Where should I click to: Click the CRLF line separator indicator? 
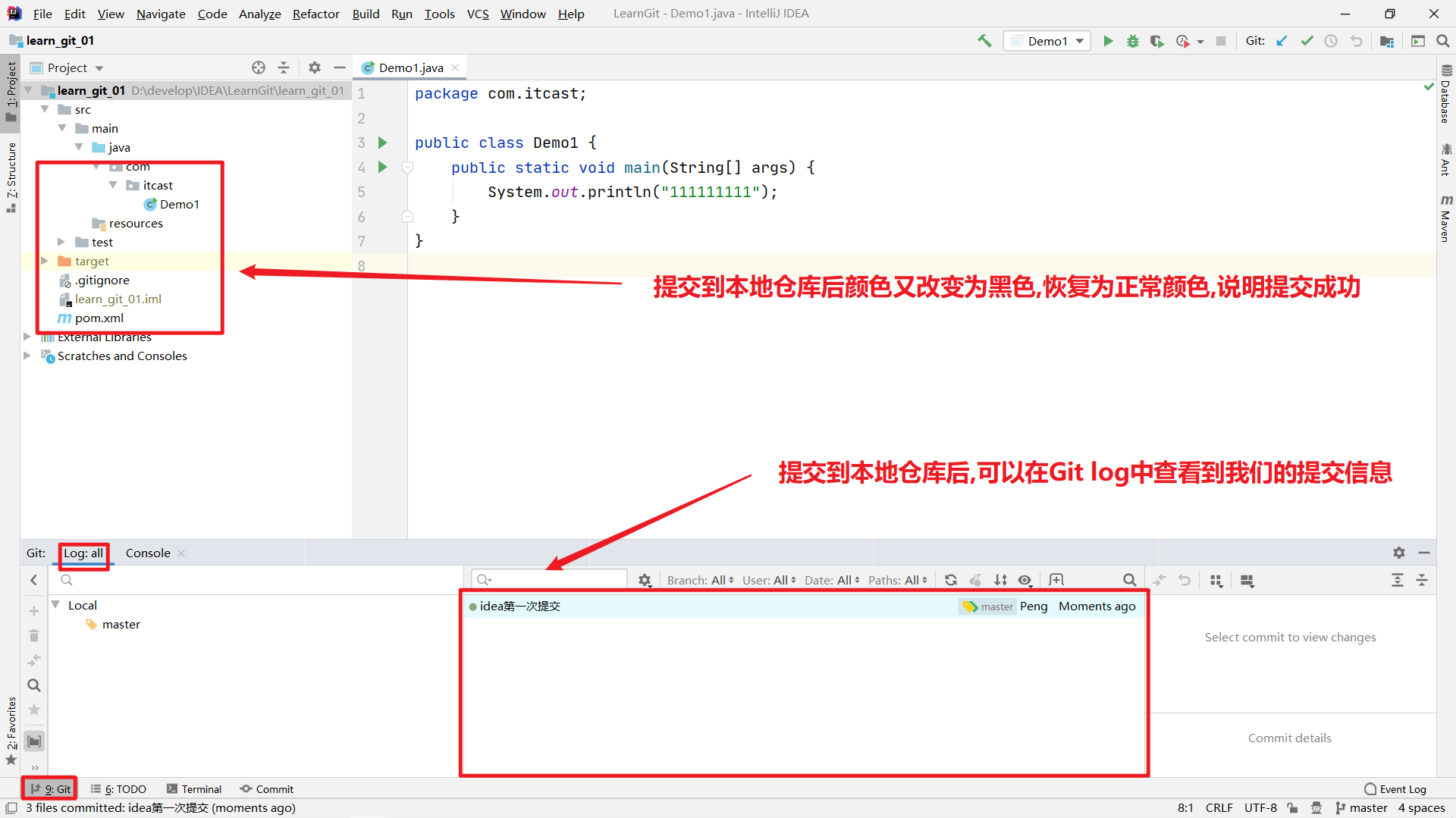(1219, 808)
